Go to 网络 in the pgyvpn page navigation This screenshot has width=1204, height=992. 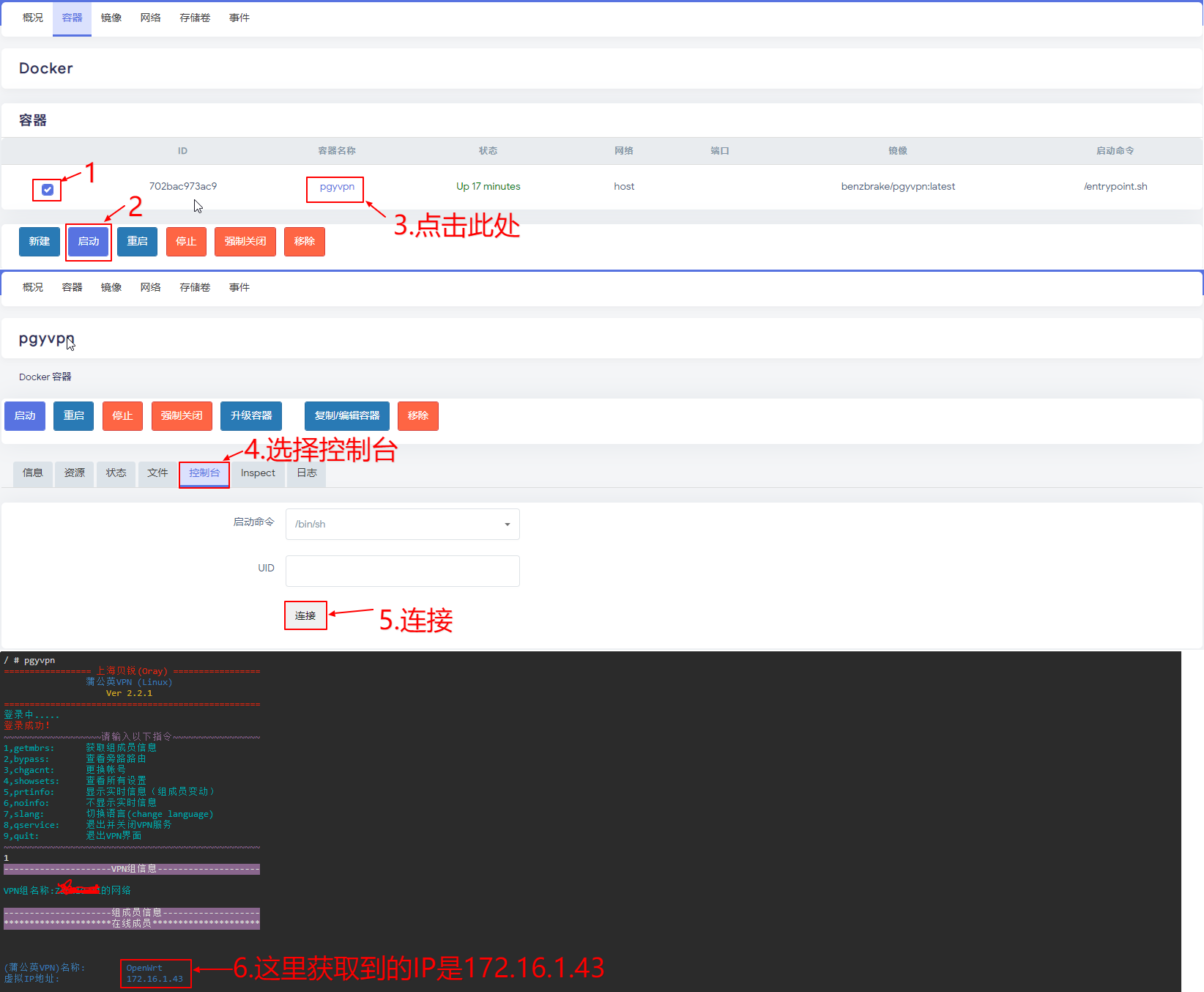click(x=151, y=288)
